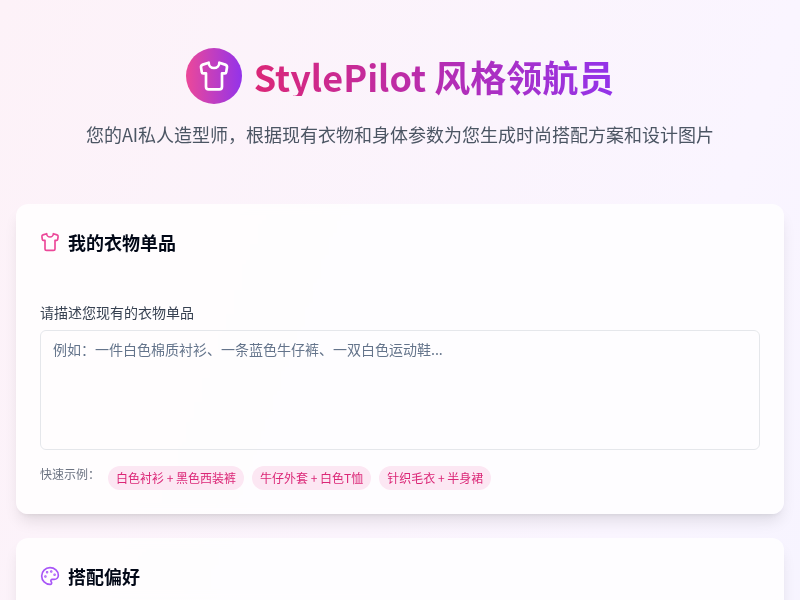Click the 搭配偏好 card panel
The width and height of the screenshot is (800, 600).
point(400,569)
